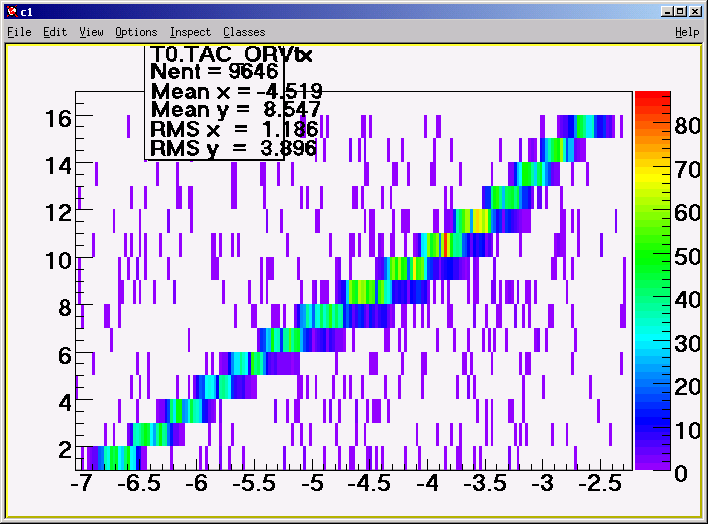This screenshot has width=708, height=524.
Task: Click the x-axis label -3
Action: pos(542,483)
